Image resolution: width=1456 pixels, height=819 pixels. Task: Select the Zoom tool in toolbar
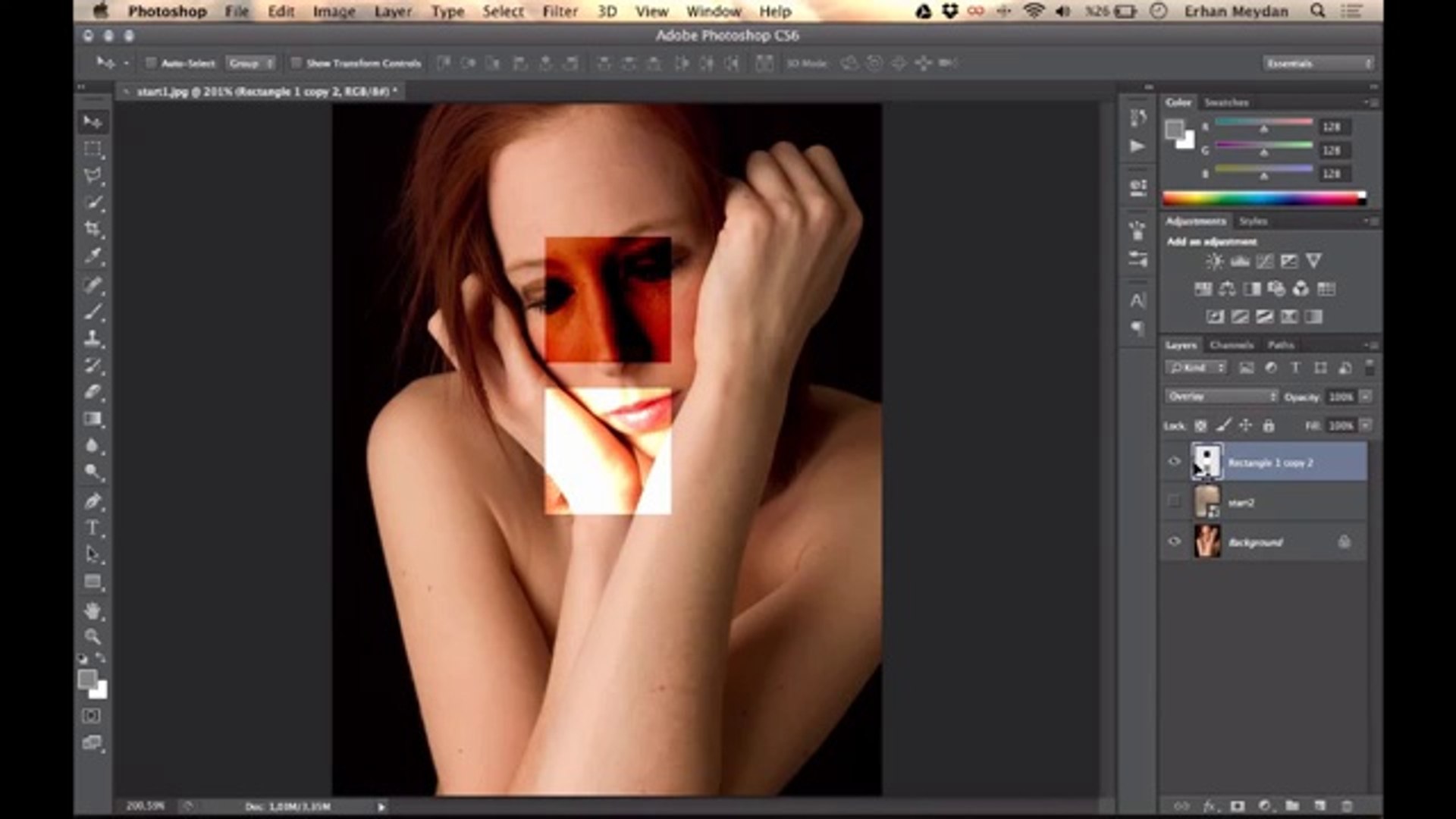[x=93, y=637]
